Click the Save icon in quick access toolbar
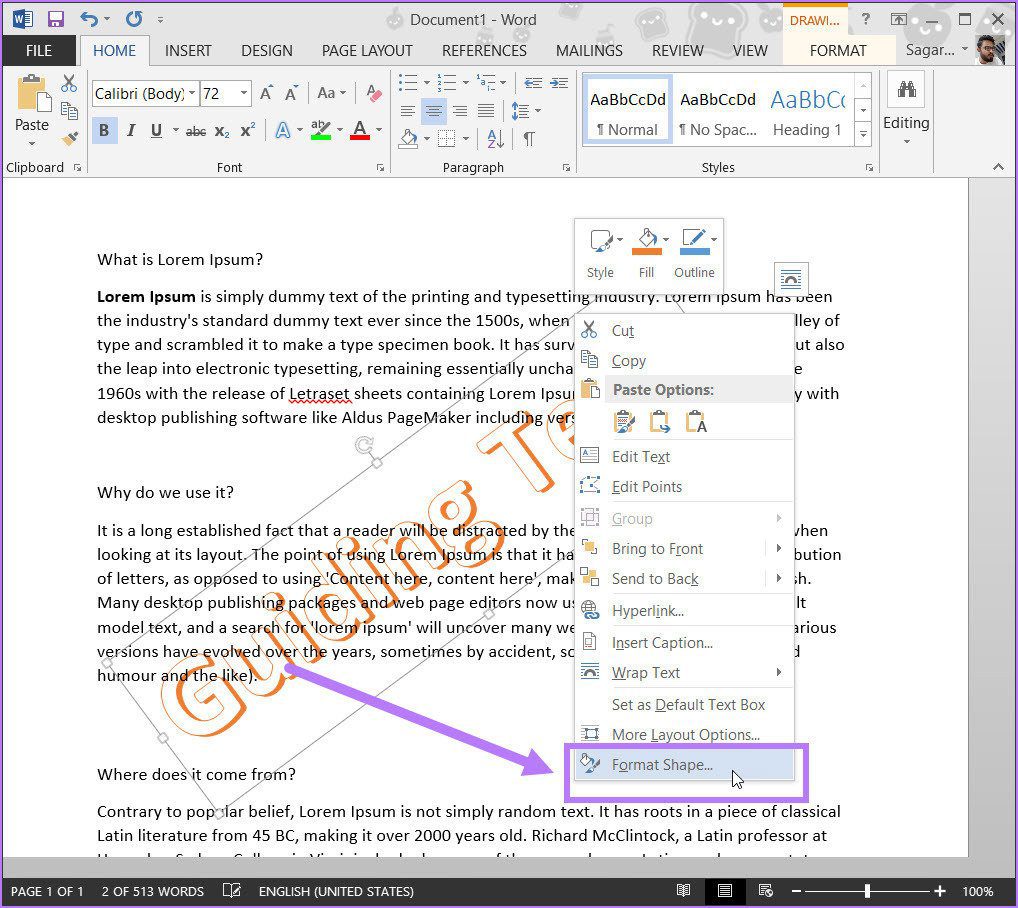This screenshot has height=908, width=1018. pos(56,19)
